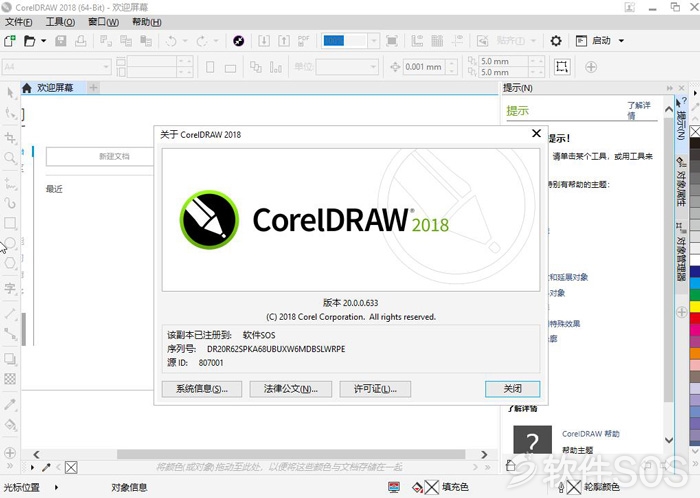Click the Import icon
This screenshot has width=700, height=498.
[264, 41]
